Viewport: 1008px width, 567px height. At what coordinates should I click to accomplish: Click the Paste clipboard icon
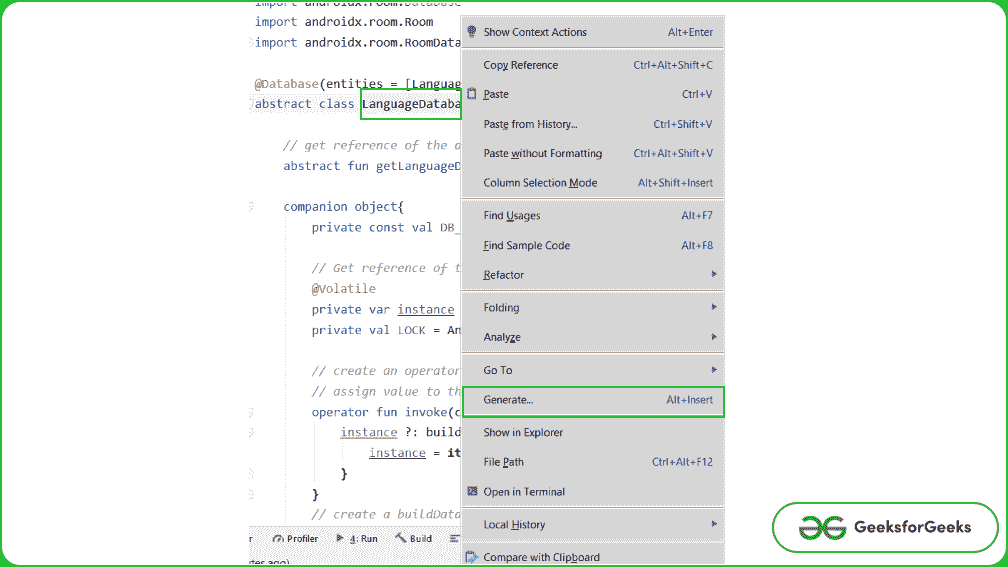pyautogui.click(x=472, y=94)
